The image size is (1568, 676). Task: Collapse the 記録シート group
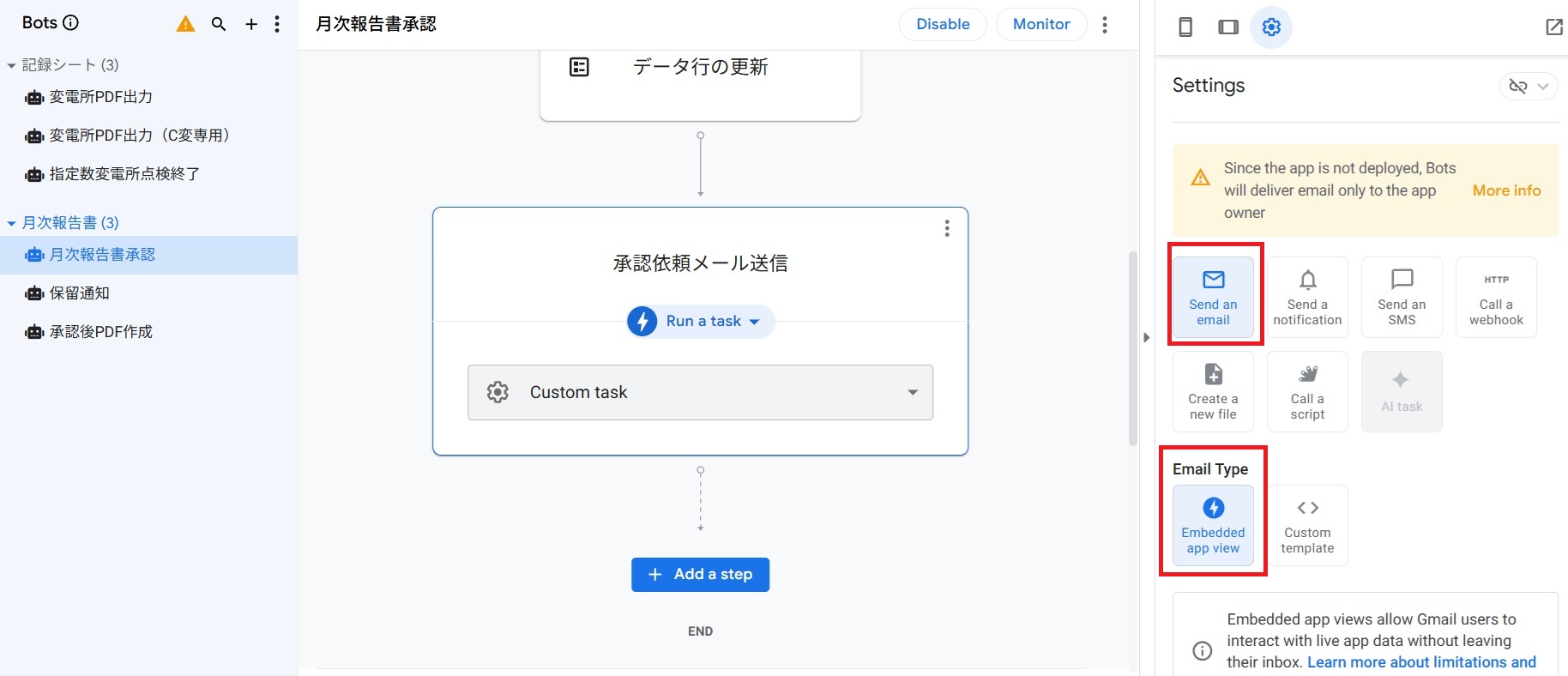[x=11, y=65]
